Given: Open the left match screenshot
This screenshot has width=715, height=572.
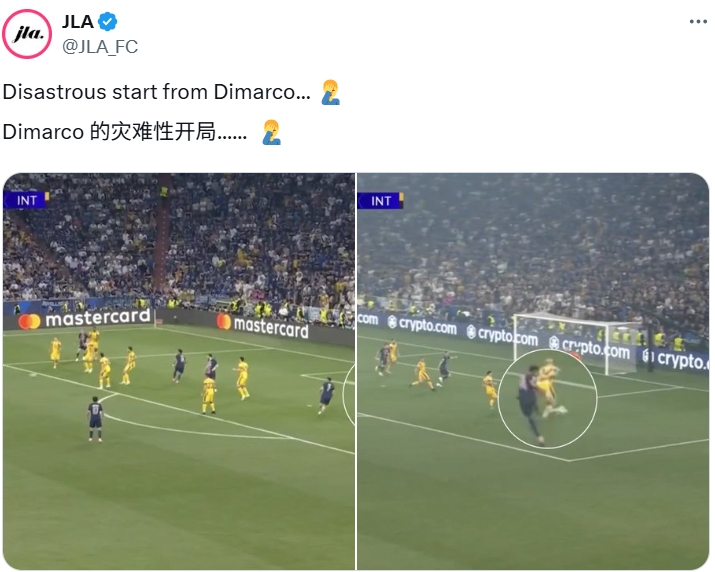Looking at the screenshot, I should (179, 371).
